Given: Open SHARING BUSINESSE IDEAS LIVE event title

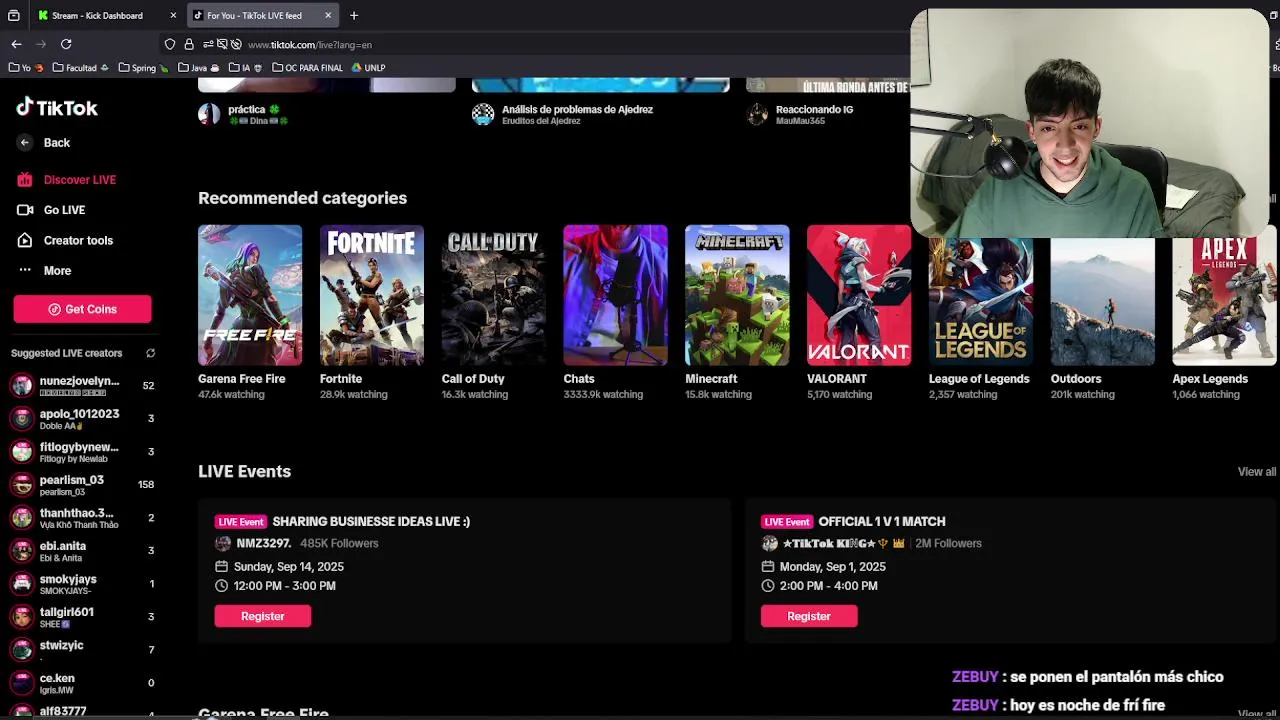Looking at the screenshot, I should coord(371,521).
